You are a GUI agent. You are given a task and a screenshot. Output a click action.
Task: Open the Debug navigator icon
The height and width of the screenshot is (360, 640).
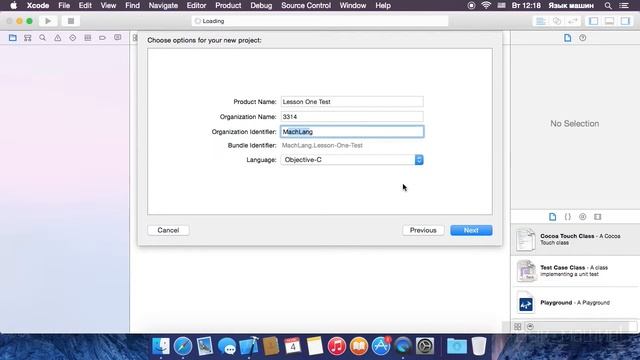tap(87, 38)
